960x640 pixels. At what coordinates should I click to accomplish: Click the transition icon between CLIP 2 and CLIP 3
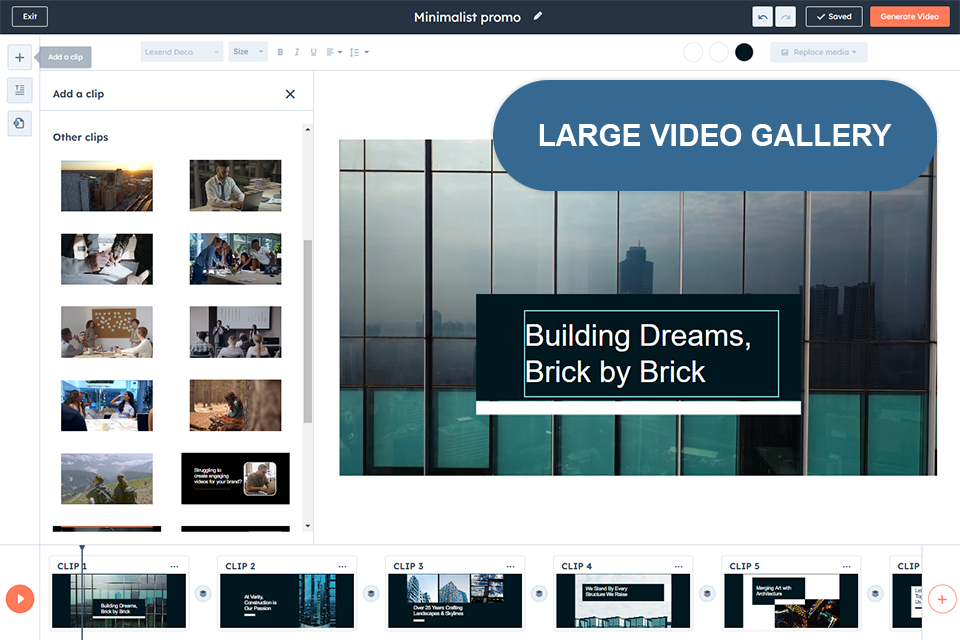pyautogui.click(x=371, y=593)
